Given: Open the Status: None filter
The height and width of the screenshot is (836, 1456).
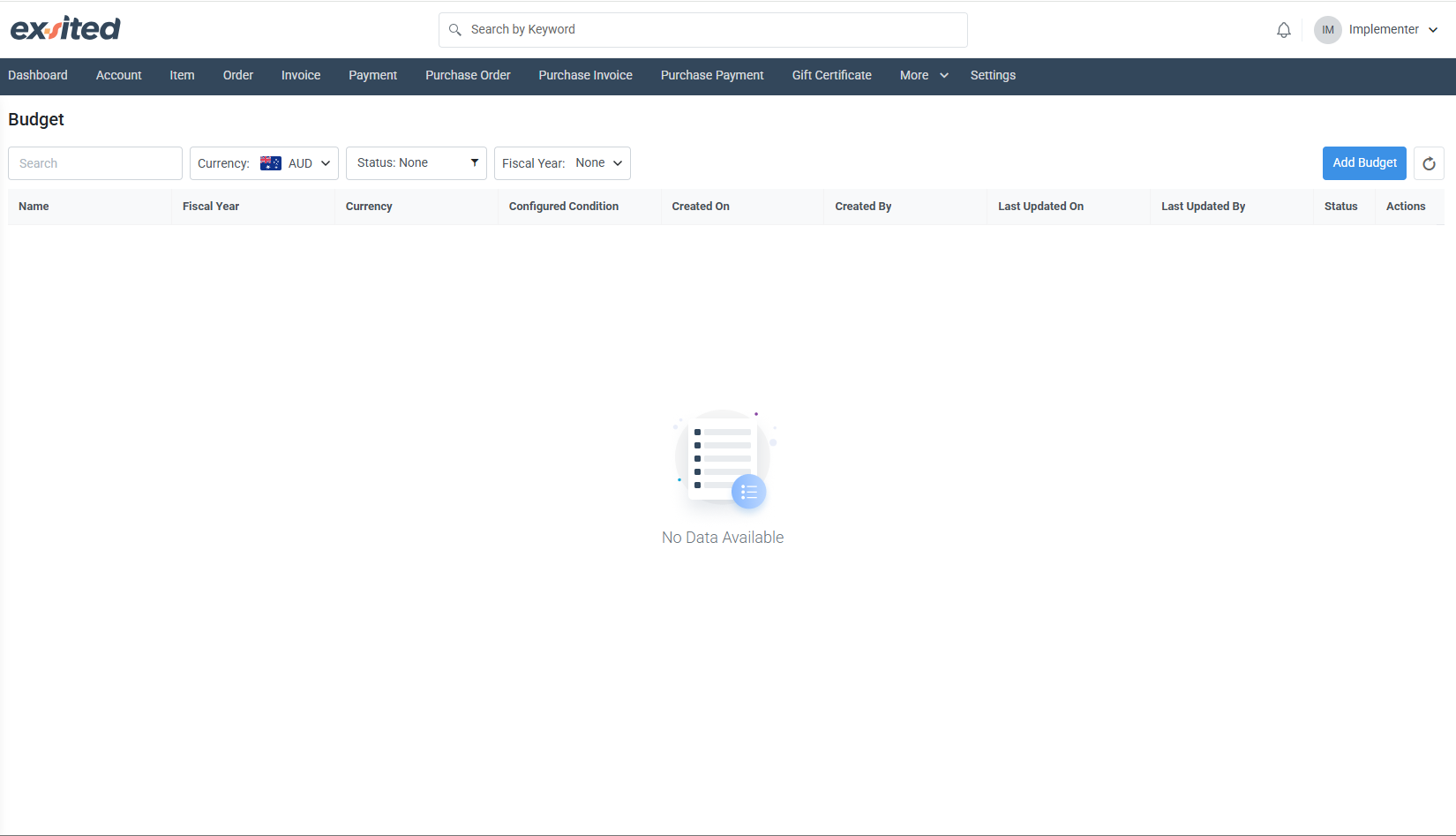Looking at the screenshot, I should coord(417,163).
